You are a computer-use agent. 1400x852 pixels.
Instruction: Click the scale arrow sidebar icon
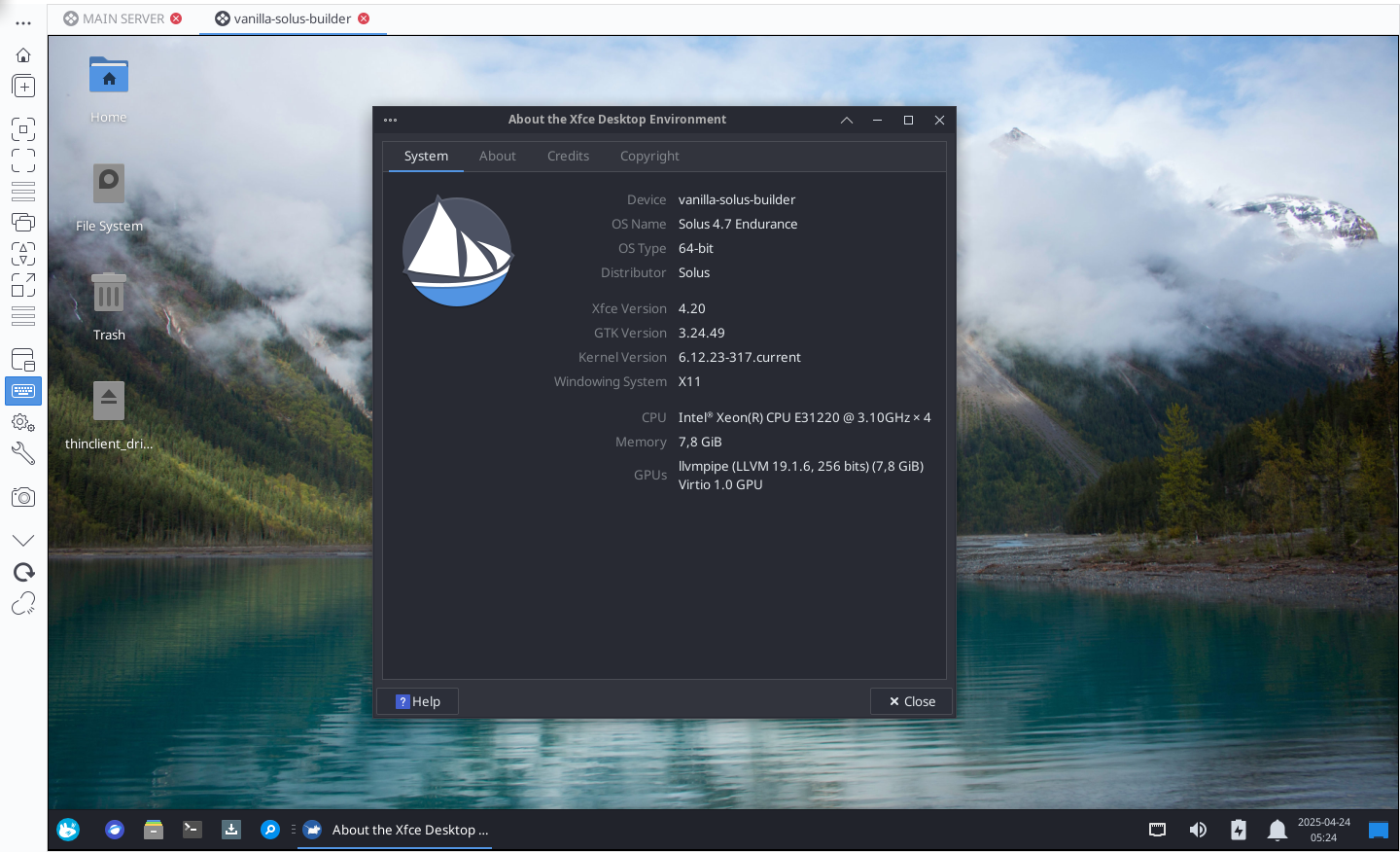23,284
